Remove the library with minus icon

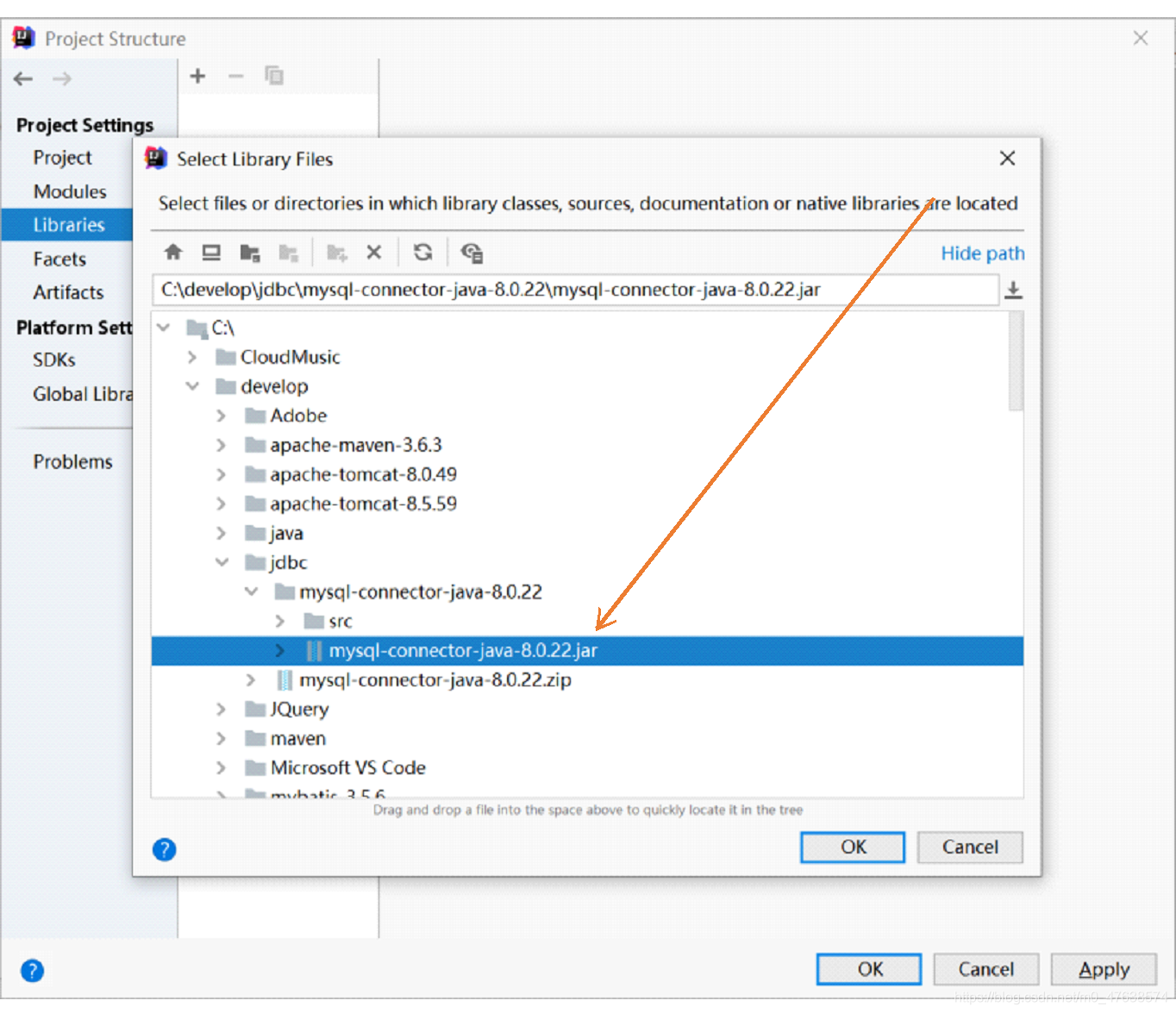235,76
